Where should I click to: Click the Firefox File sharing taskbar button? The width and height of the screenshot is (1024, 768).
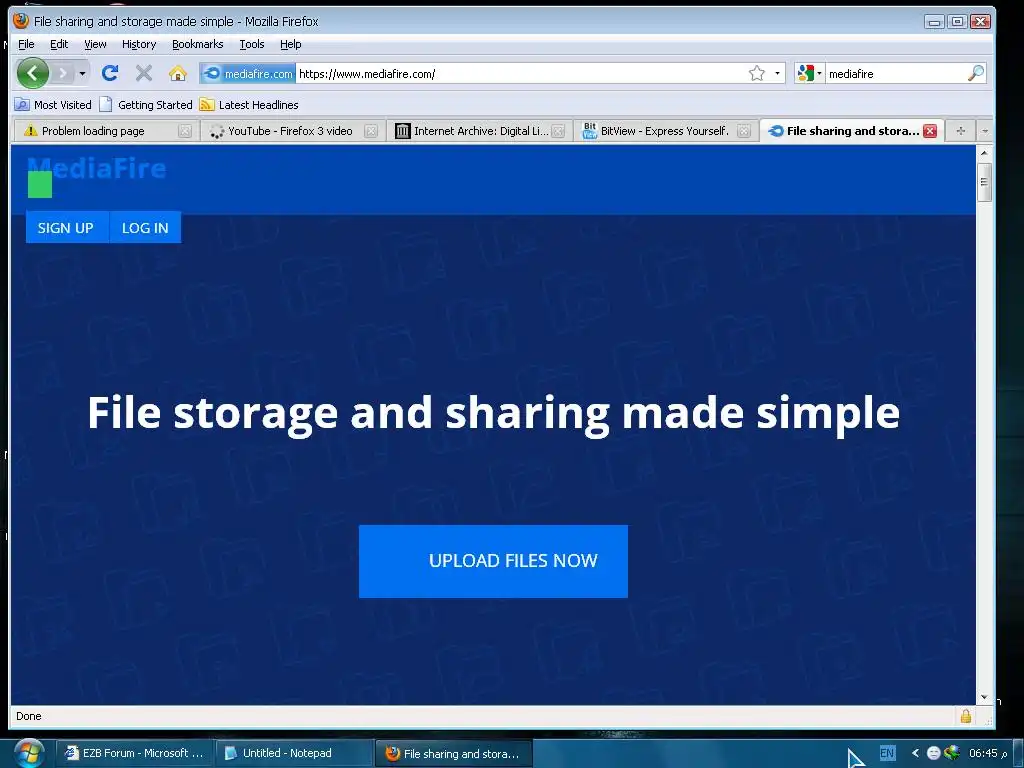[x=454, y=753]
